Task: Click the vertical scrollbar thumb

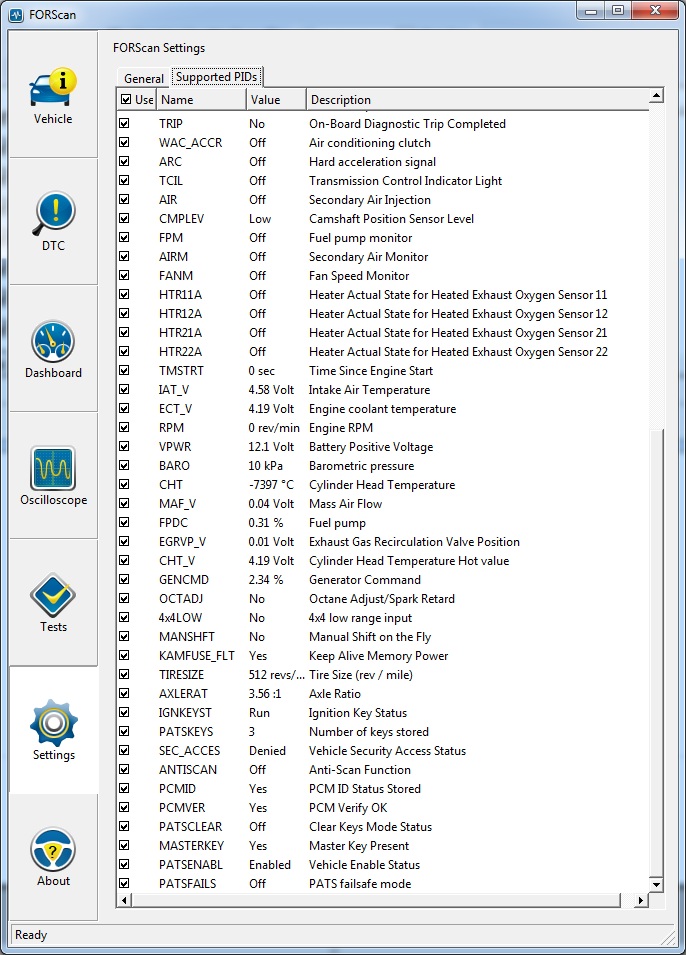Action: click(x=656, y=652)
